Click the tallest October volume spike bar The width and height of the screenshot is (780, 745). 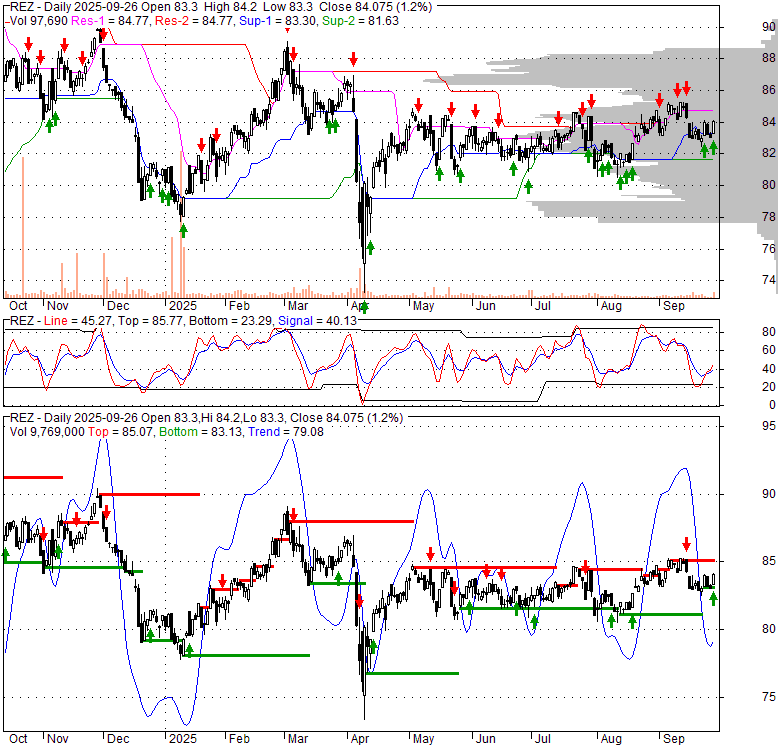[x=22, y=227]
